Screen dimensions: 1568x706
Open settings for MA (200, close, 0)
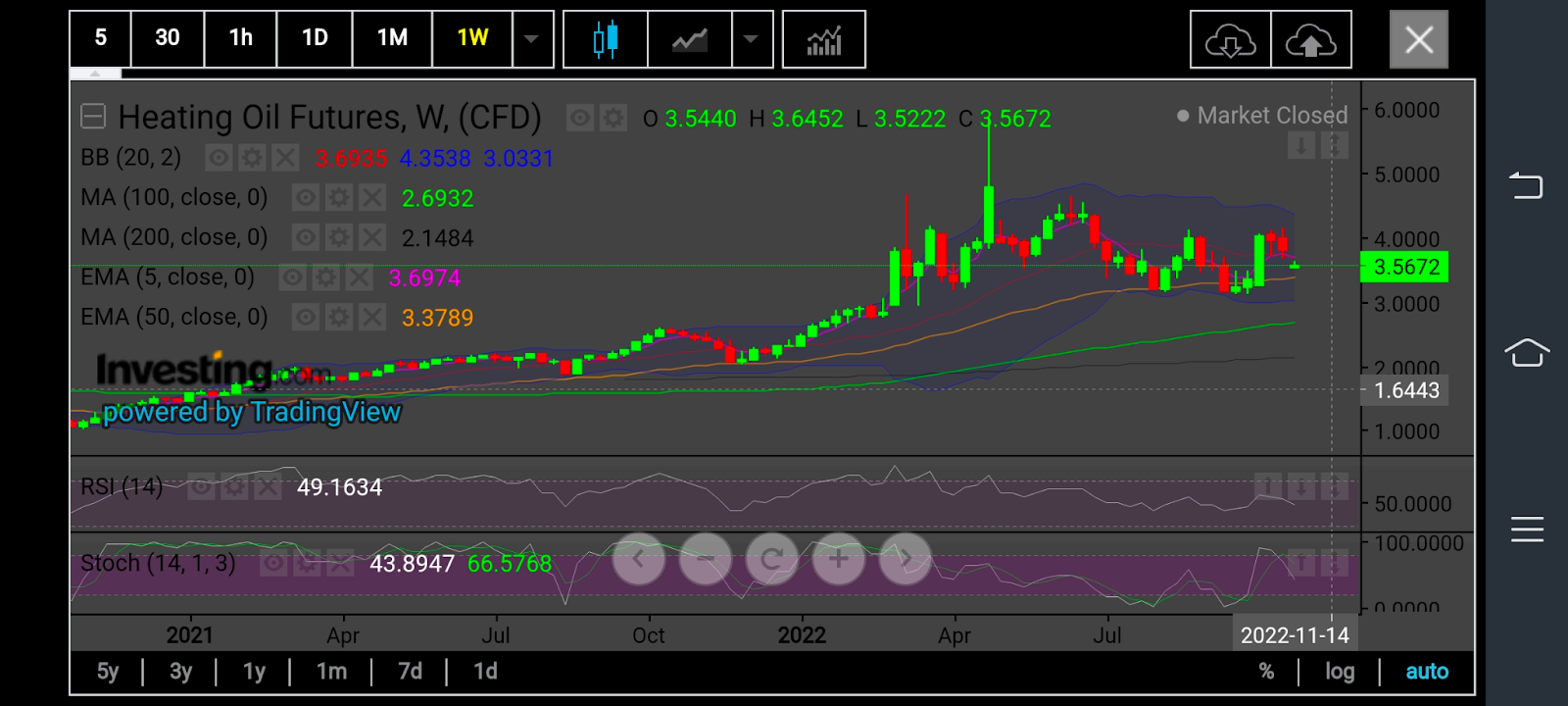click(x=339, y=238)
